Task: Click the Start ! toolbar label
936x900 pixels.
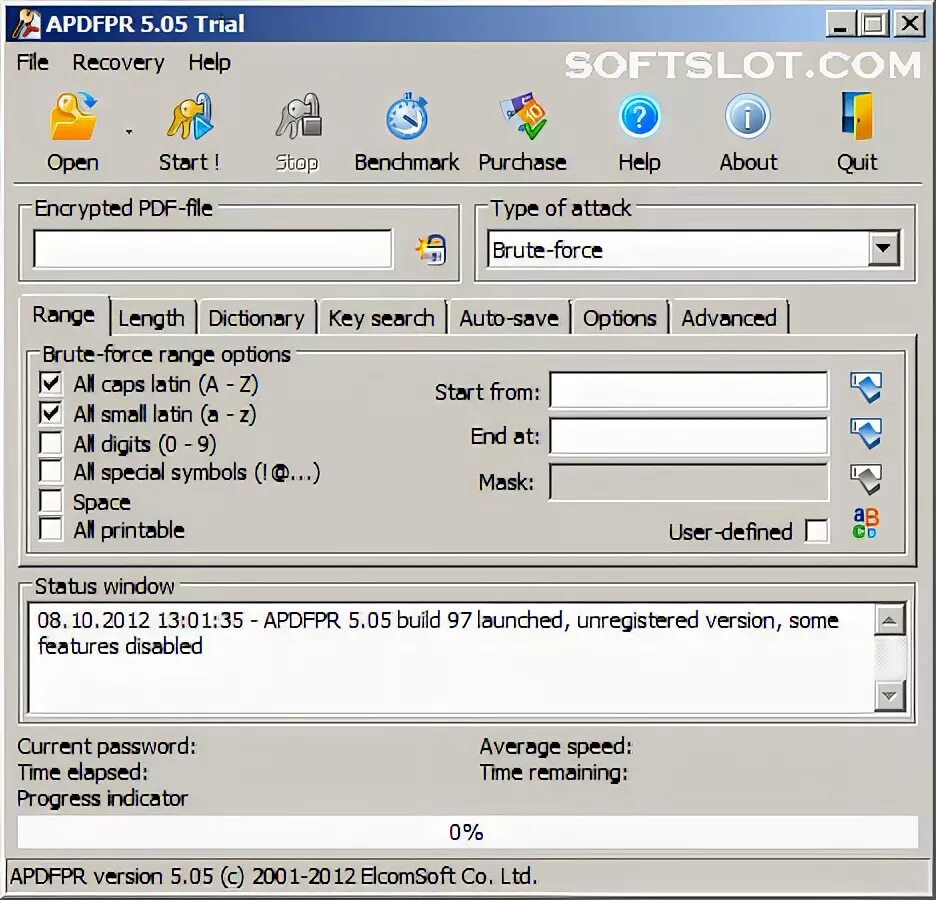Action: [190, 162]
